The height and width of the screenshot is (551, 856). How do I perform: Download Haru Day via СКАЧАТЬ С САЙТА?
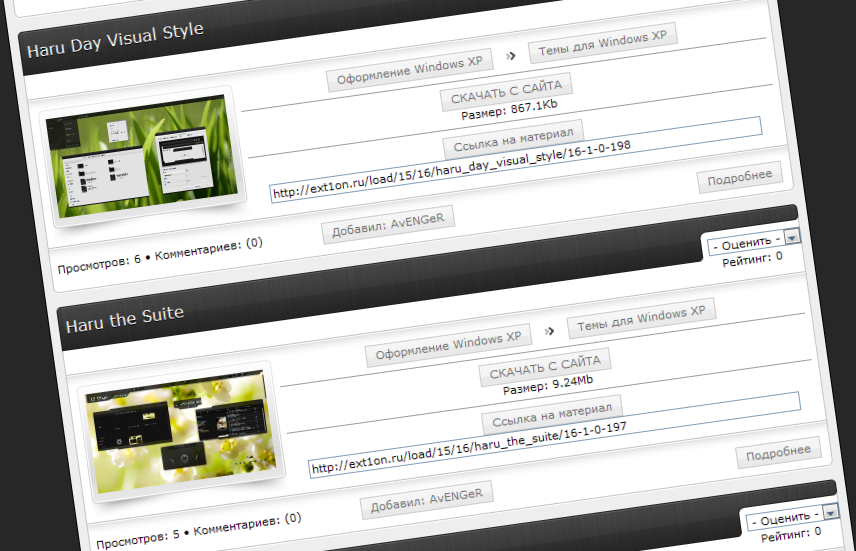[x=506, y=93]
